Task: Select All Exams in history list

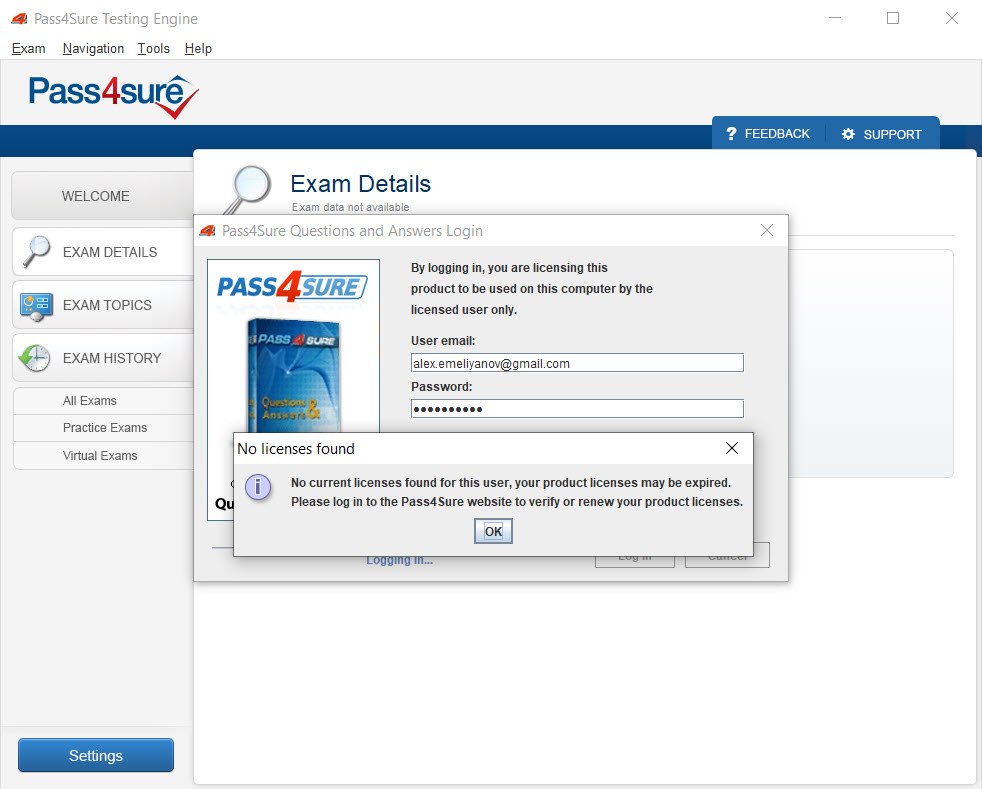Action: [103, 401]
